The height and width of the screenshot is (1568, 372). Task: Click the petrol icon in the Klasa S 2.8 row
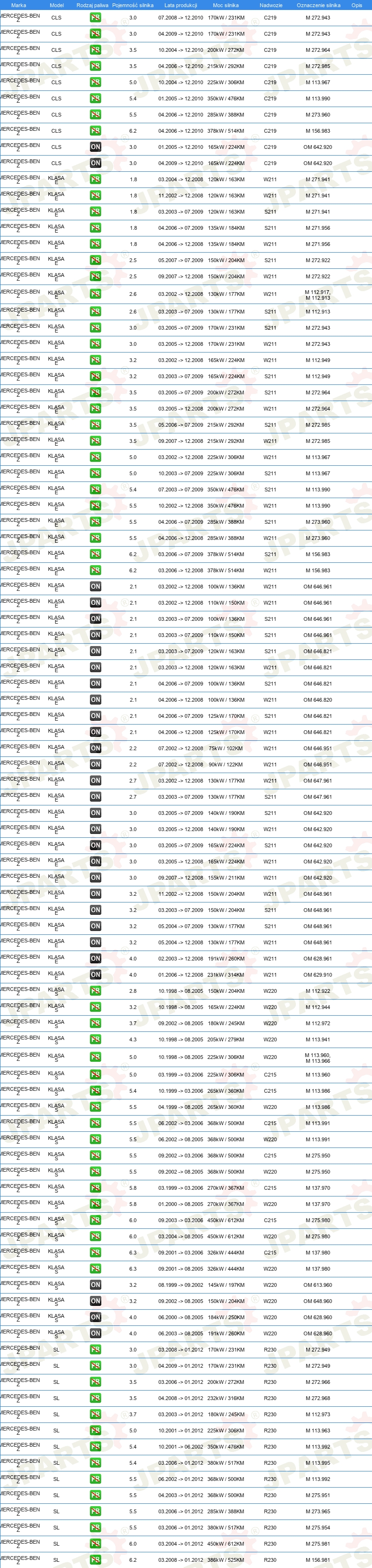pyautogui.click(x=96, y=991)
